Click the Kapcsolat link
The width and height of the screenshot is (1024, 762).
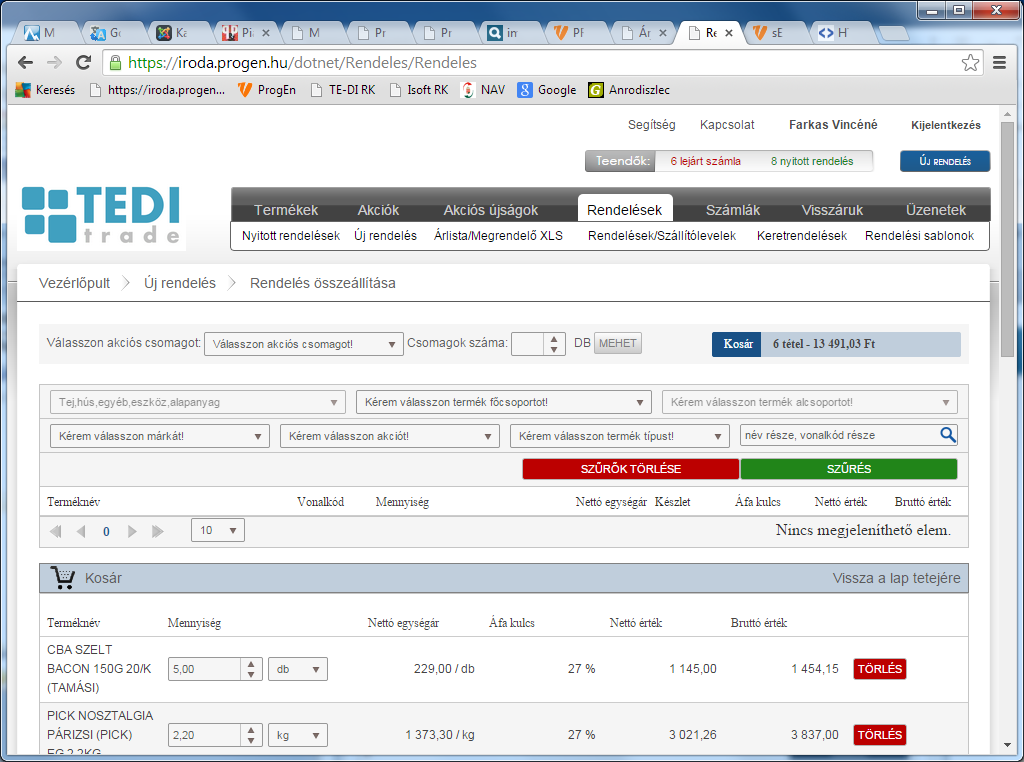tap(727, 125)
